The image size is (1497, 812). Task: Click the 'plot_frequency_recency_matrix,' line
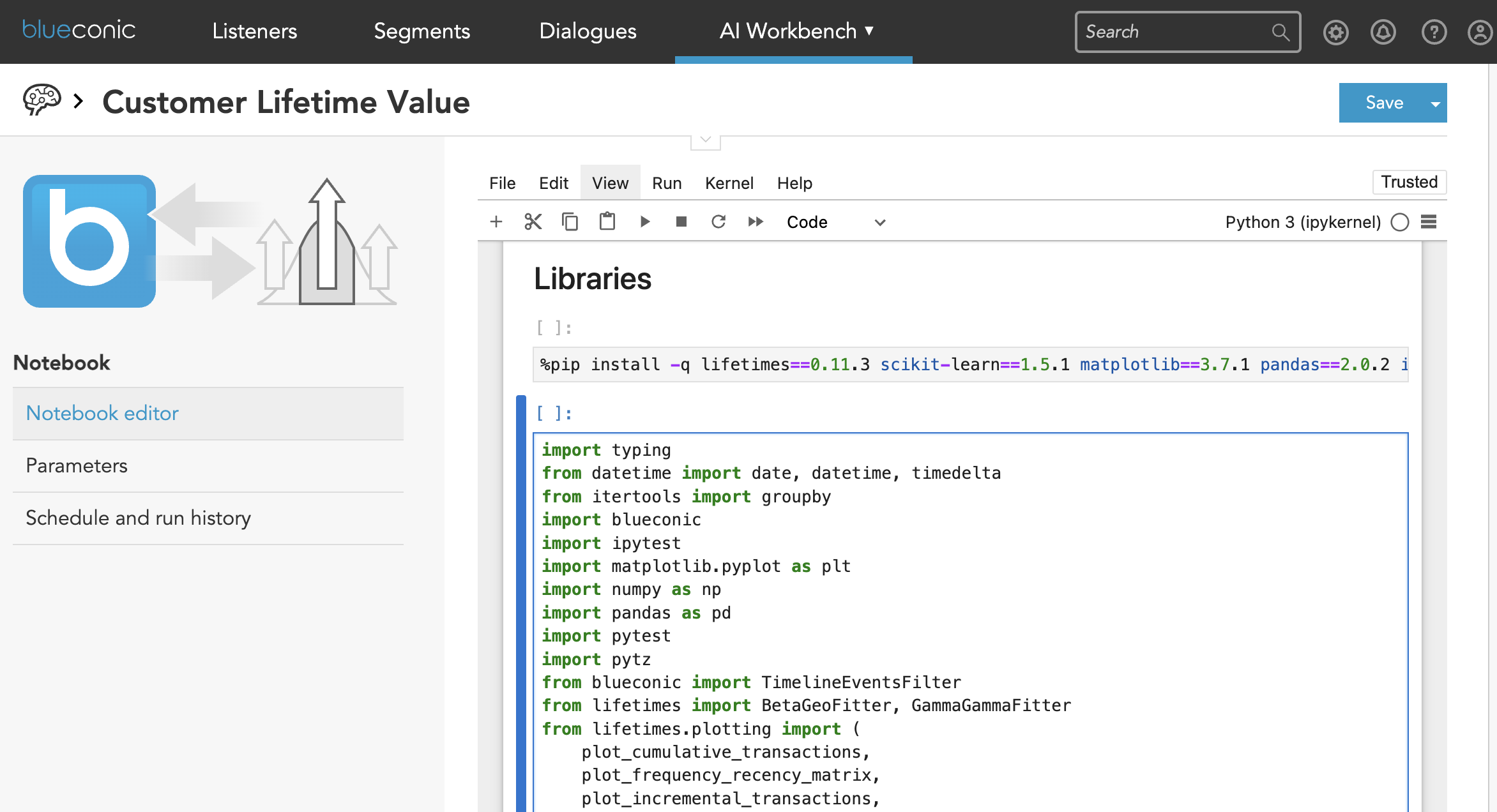pyautogui.click(x=730, y=775)
